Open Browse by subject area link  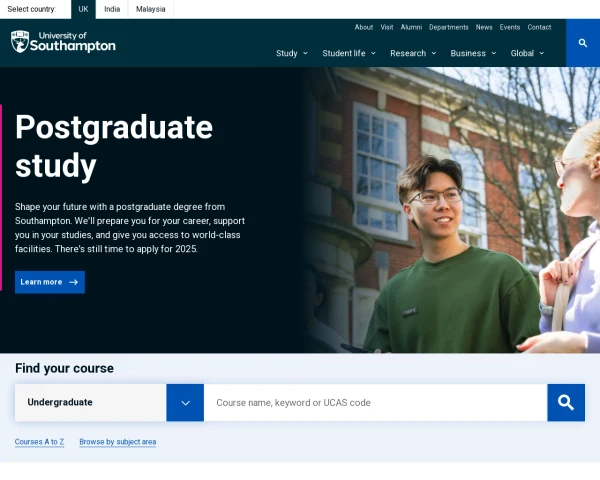118,441
